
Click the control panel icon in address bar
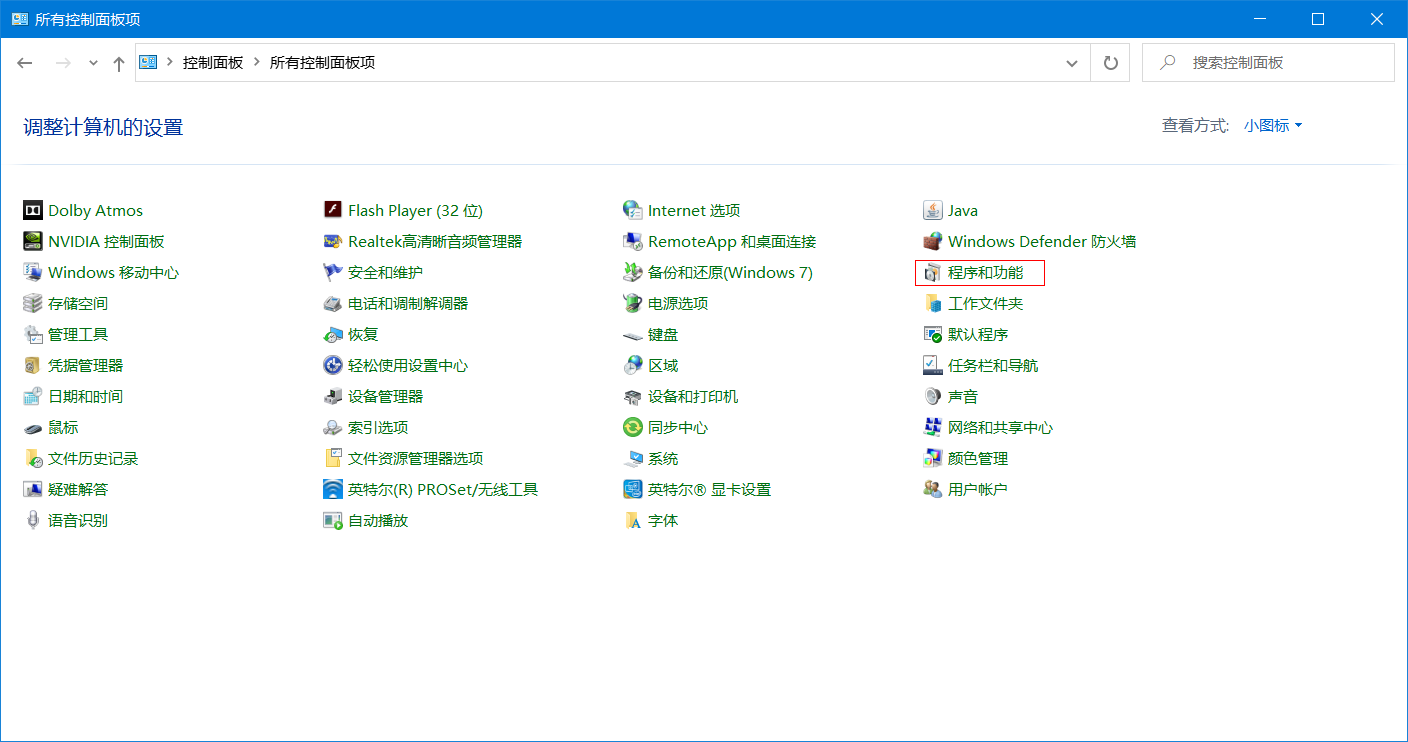[x=148, y=62]
